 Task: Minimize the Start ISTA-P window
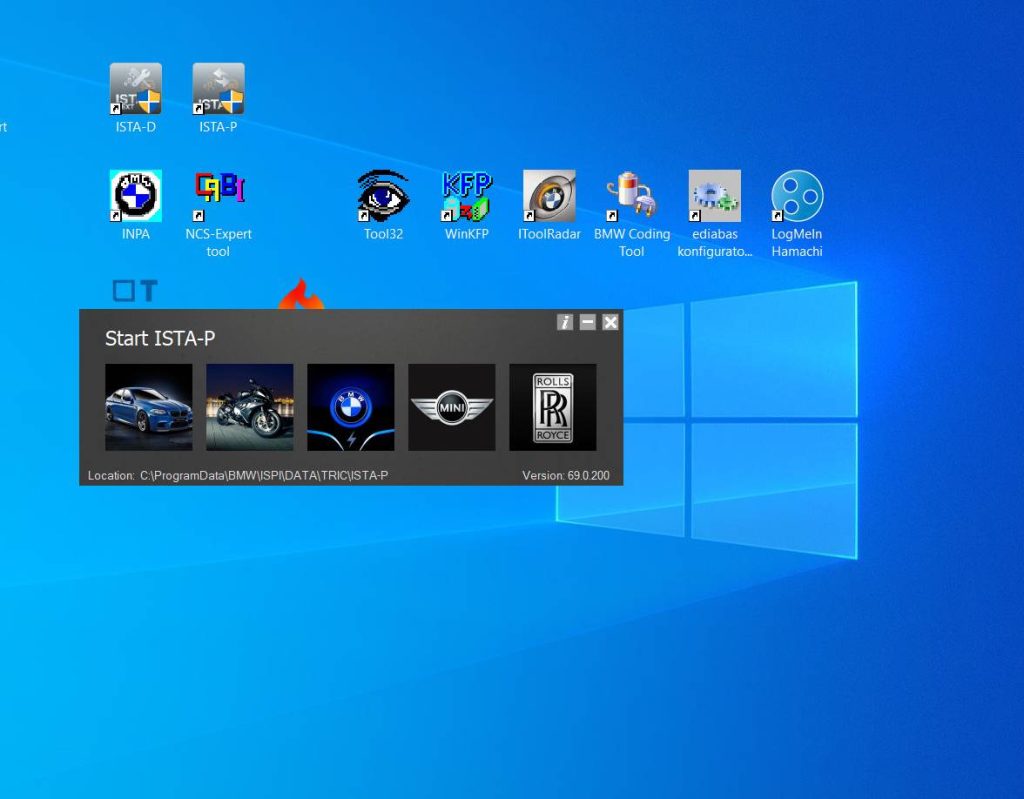tap(588, 322)
